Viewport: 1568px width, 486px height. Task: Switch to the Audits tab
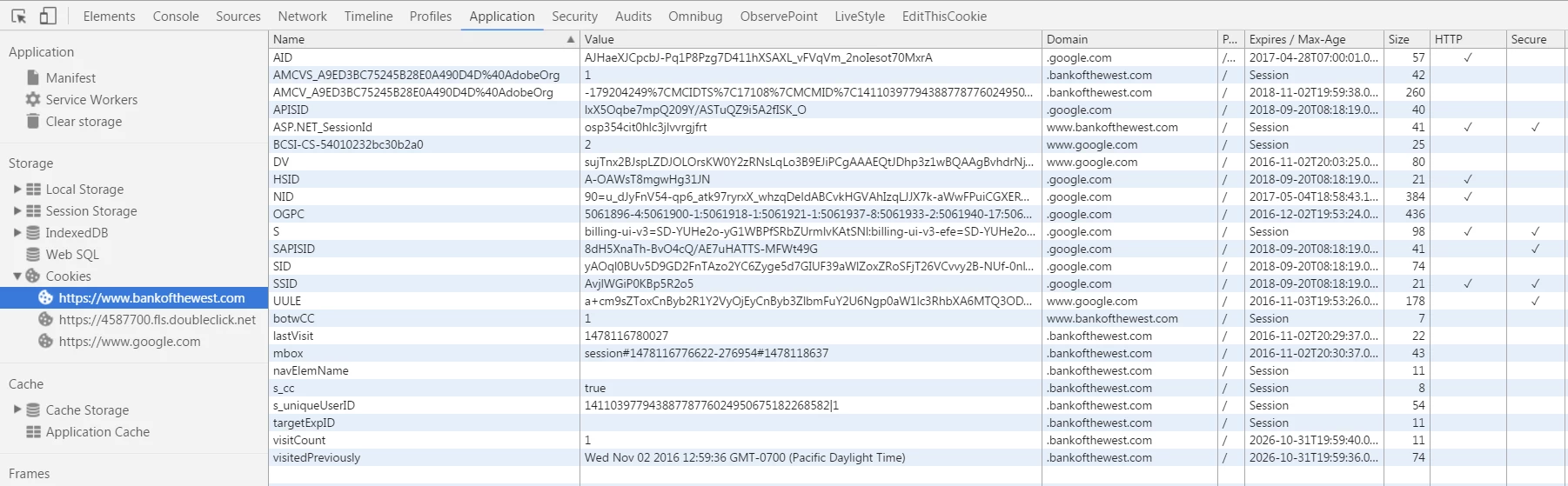[633, 16]
